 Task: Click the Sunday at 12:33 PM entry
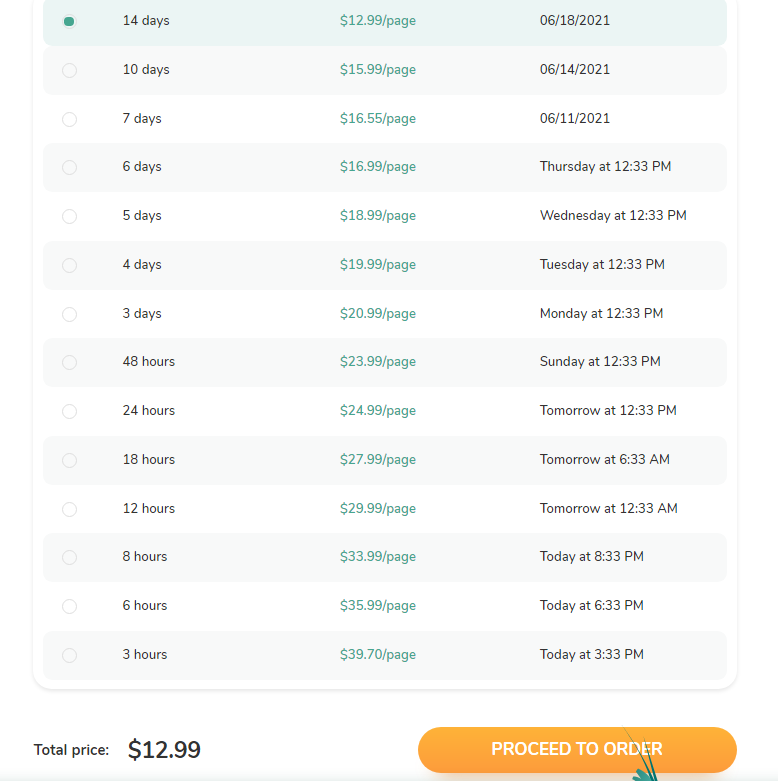pyautogui.click(x=600, y=362)
